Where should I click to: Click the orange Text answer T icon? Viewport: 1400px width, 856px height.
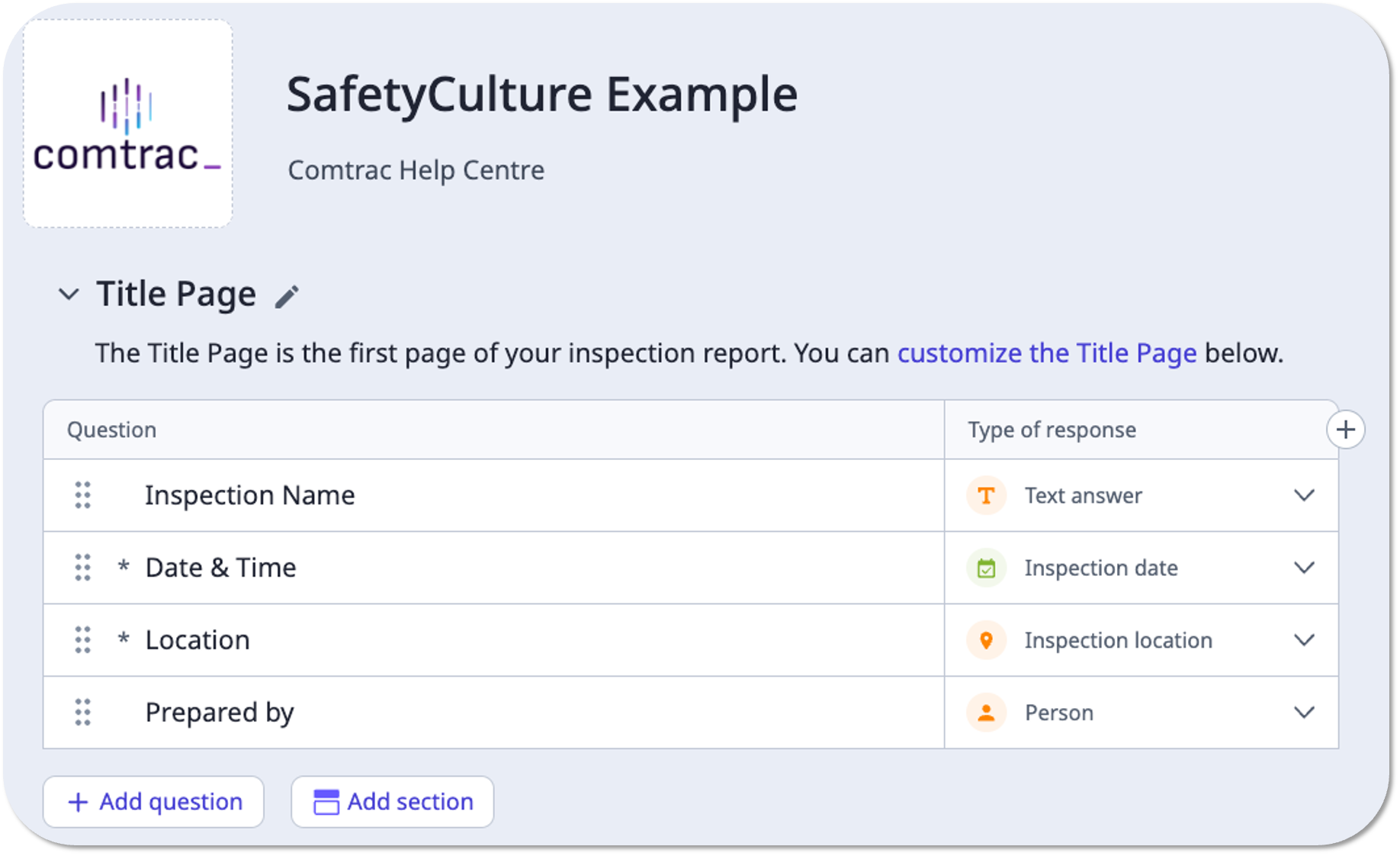(x=986, y=495)
